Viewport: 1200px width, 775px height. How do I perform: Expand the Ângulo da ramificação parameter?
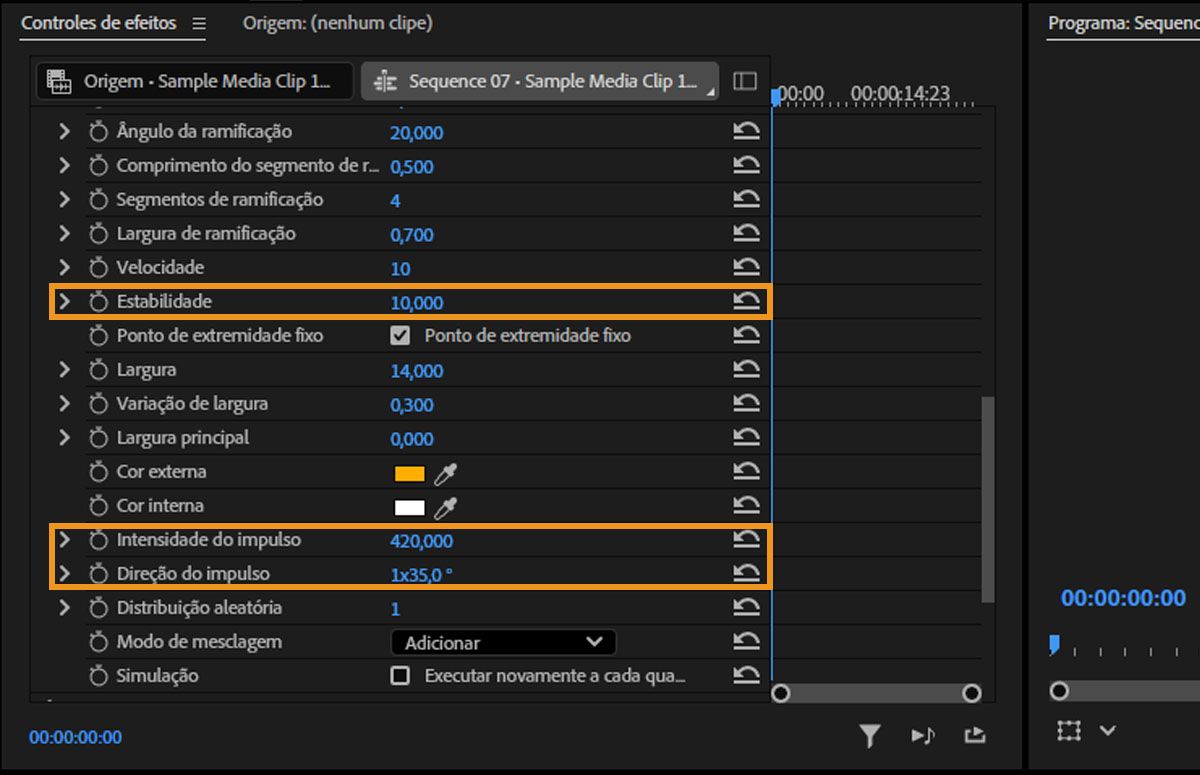[64, 131]
